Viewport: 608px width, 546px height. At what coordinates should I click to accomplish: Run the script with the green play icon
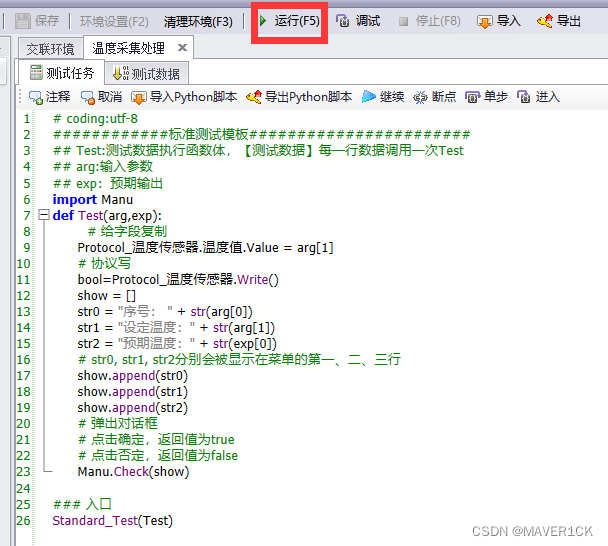pos(263,21)
